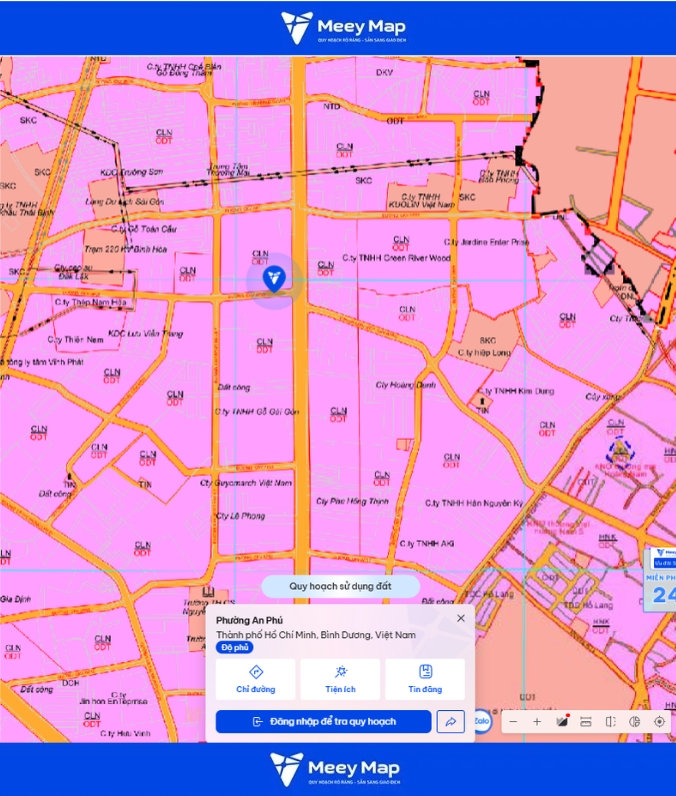Toggle the Độ phủ coverage badge
The image size is (676, 796).
[234, 647]
